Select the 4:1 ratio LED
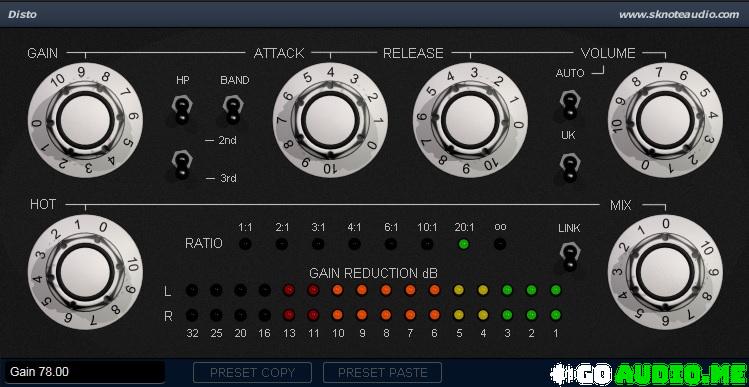Viewport: 749px width, 387px height. pyautogui.click(x=354, y=244)
